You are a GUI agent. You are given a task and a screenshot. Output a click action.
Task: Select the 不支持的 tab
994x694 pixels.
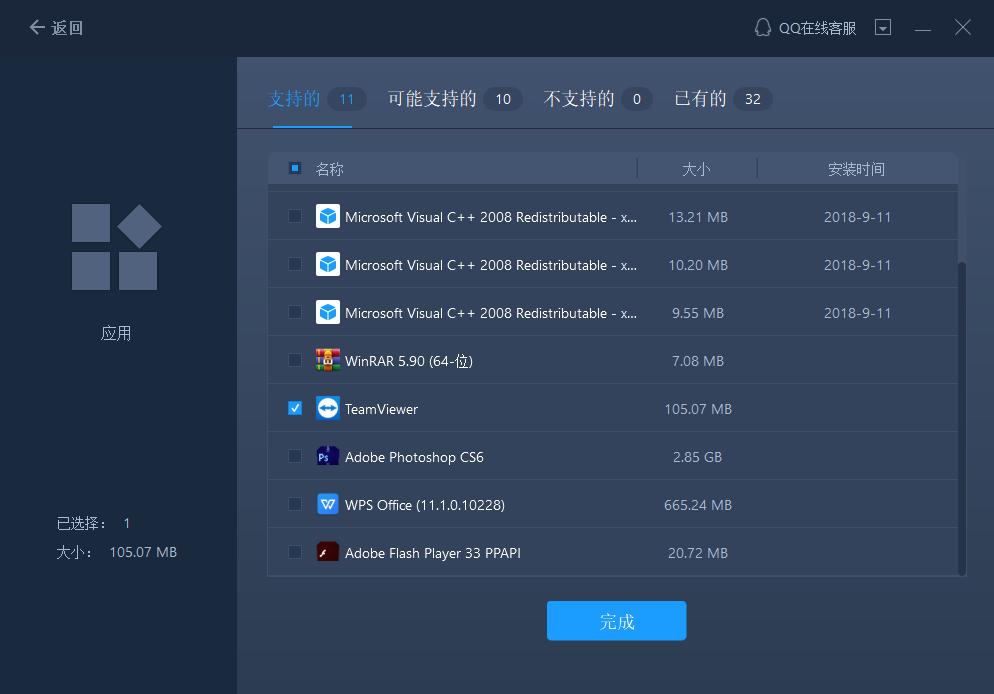click(579, 99)
